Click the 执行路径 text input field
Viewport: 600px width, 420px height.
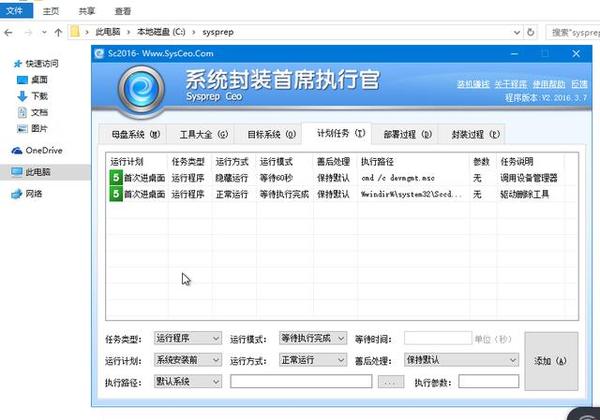(x=301, y=381)
